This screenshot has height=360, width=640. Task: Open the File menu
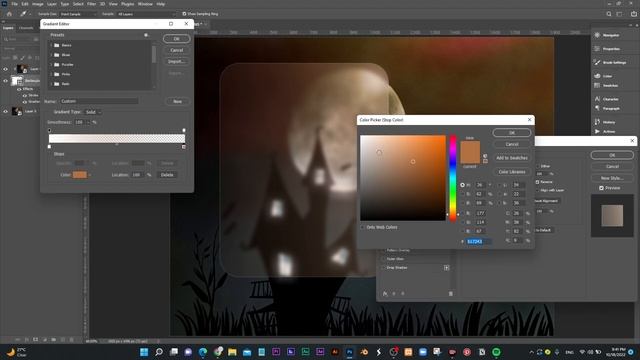coord(14,4)
